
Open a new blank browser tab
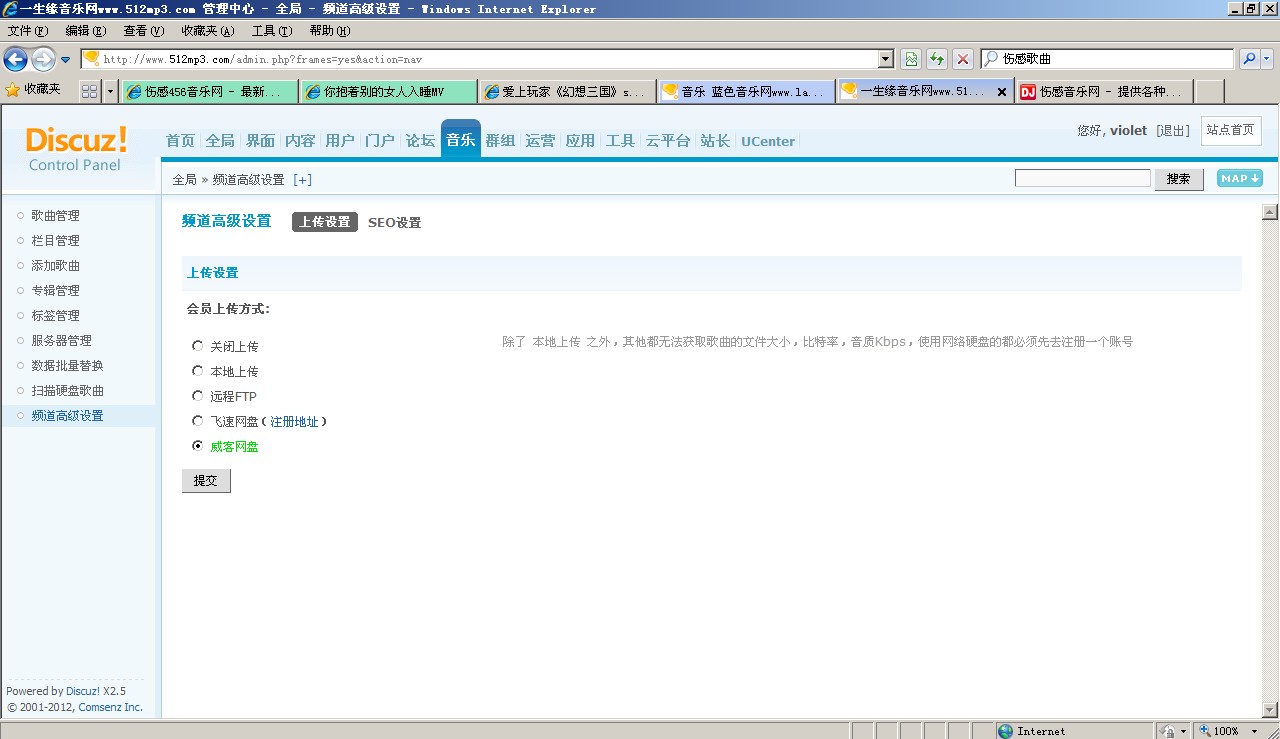[x=1210, y=91]
